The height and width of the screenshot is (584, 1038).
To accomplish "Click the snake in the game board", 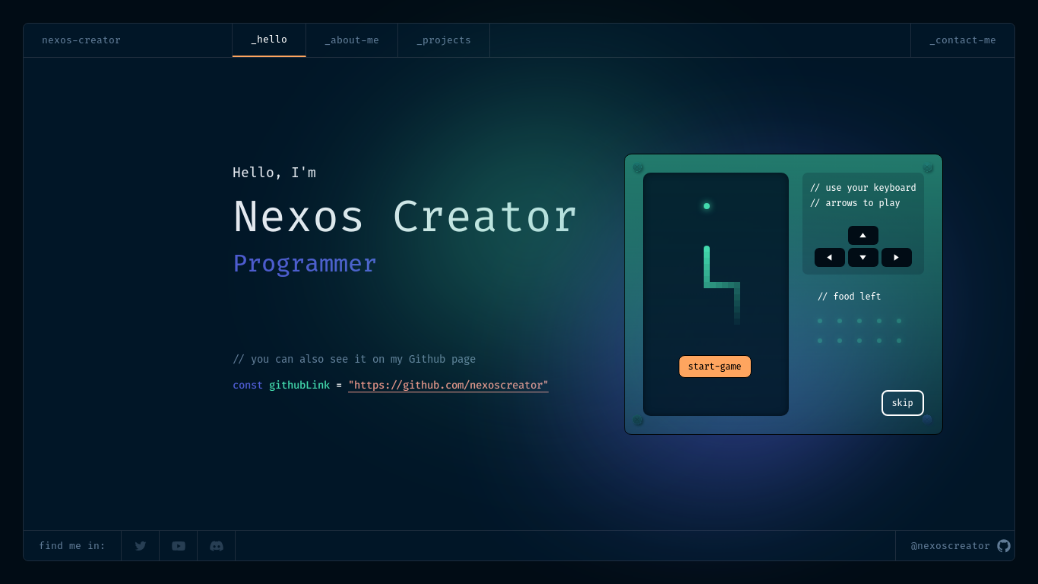I will (x=721, y=285).
